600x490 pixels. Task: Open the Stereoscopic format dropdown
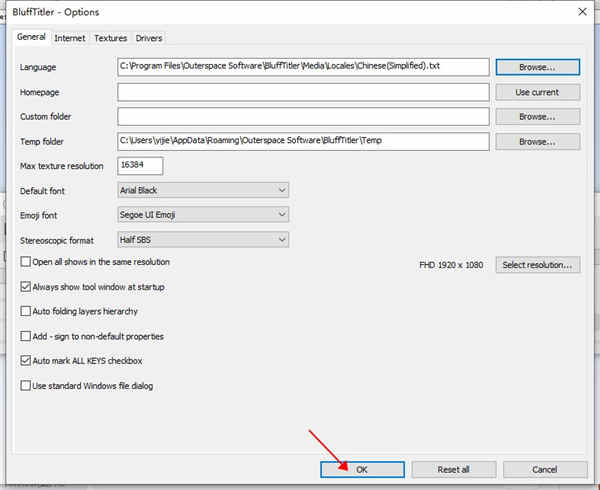click(x=203, y=240)
